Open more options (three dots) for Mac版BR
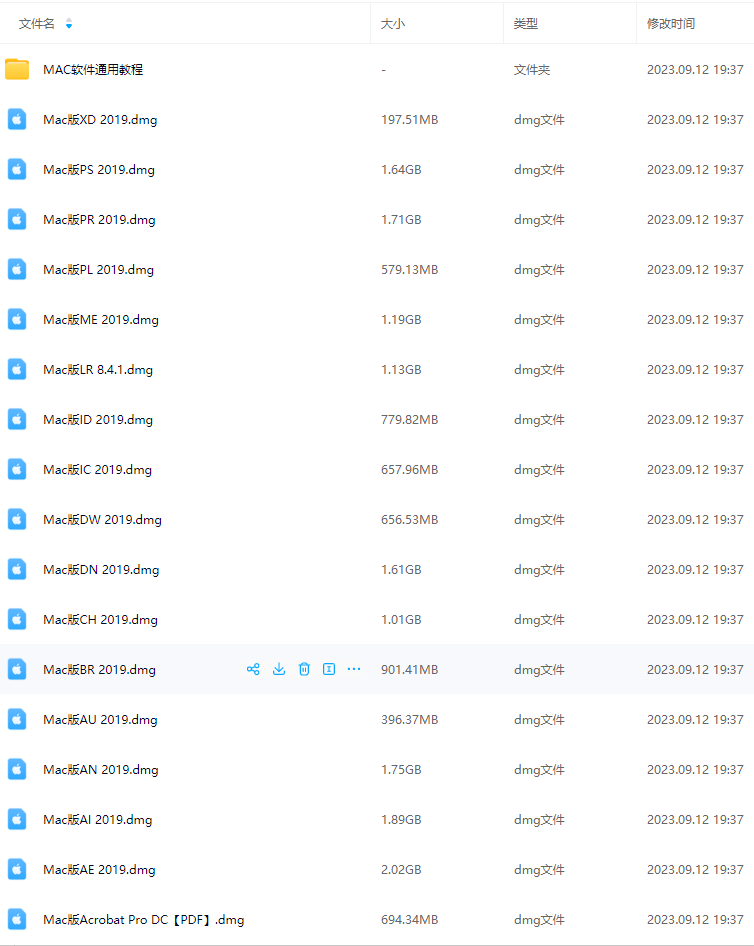The height and width of the screenshot is (946, 754). coord(354,669)
